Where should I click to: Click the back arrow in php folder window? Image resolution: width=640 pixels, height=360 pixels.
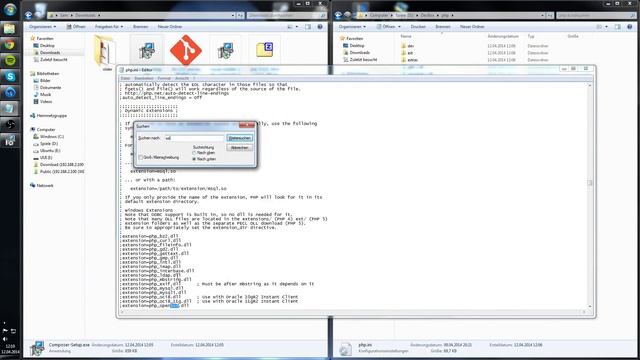point(338,15)
